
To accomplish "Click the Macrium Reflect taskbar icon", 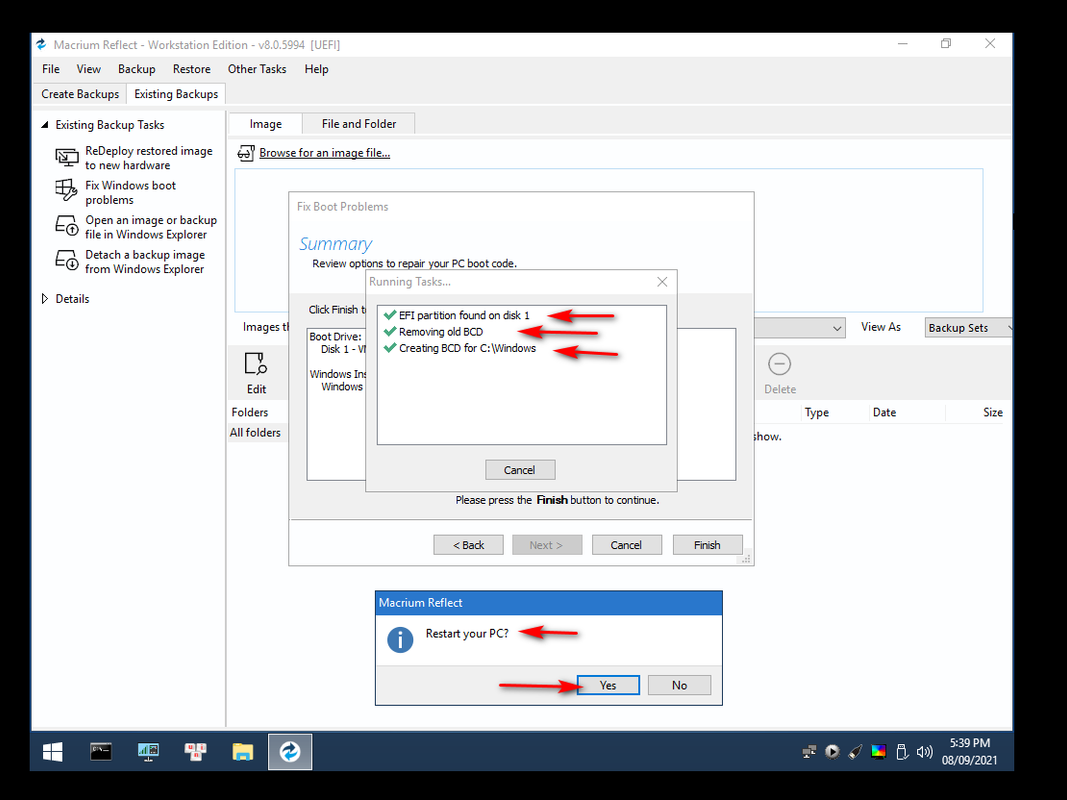I will click(290, 752).
